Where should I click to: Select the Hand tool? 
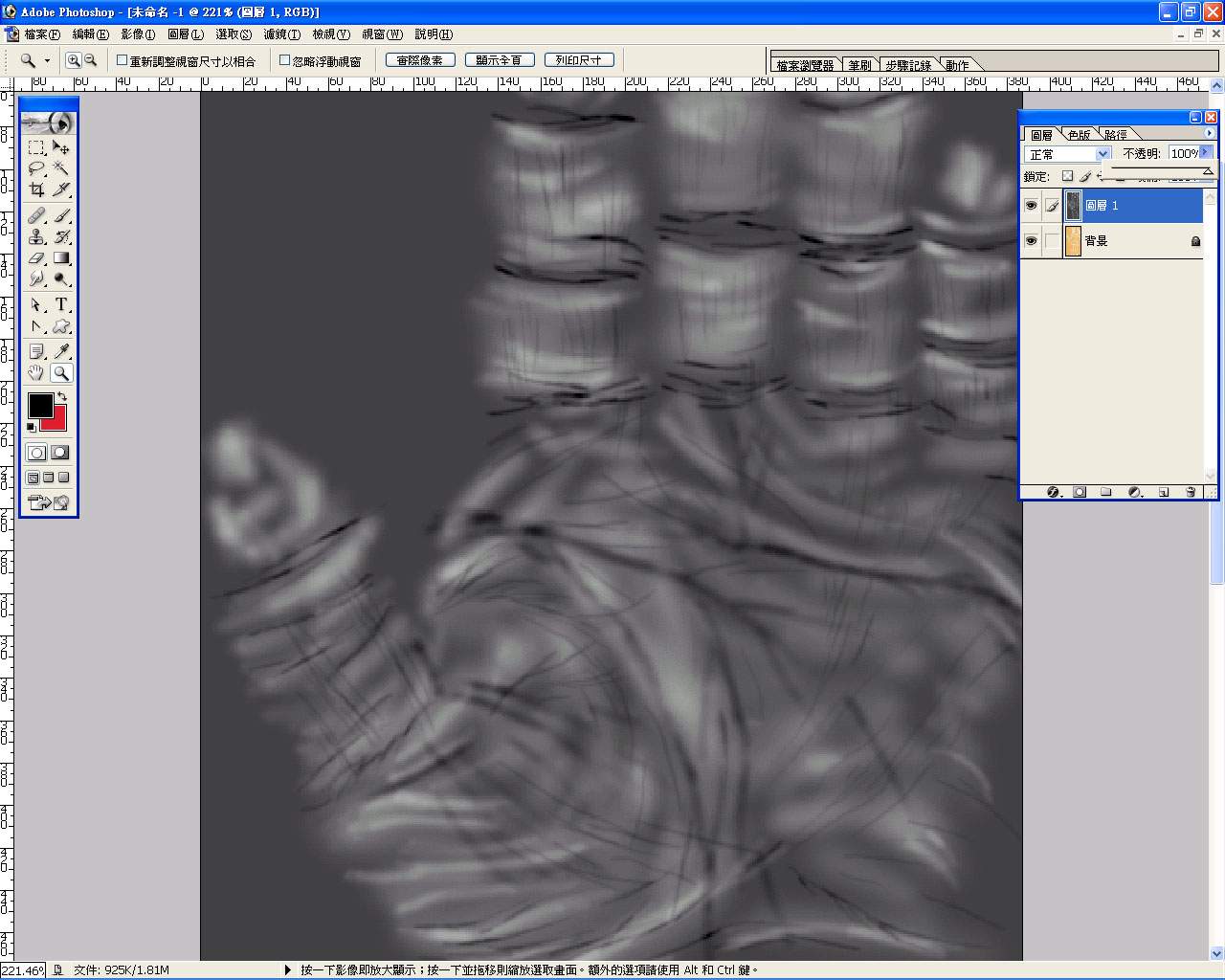tap(36, 373)
